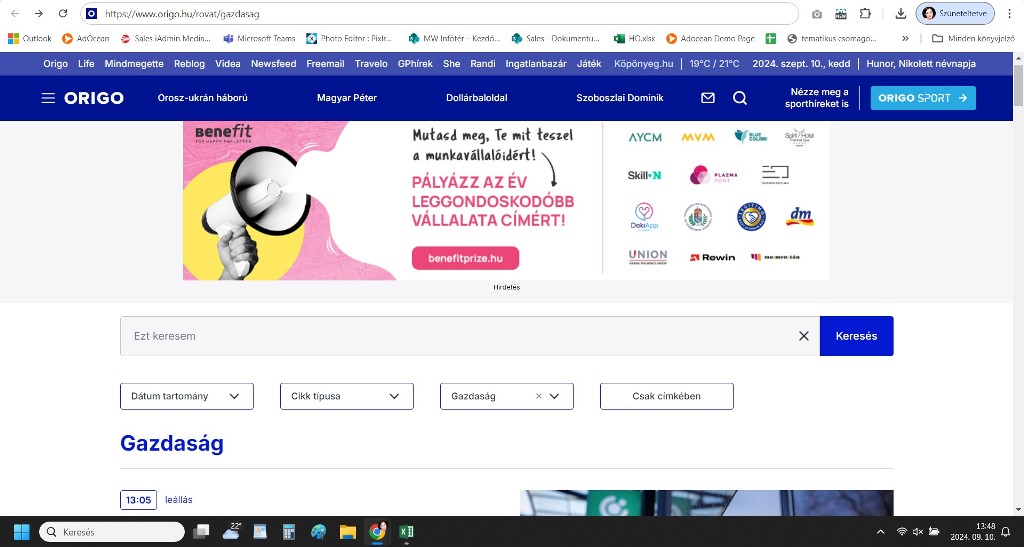Screen dimensions: 1024x547
Task: Open weather widget in taskbar
Action: pos(232,532)
